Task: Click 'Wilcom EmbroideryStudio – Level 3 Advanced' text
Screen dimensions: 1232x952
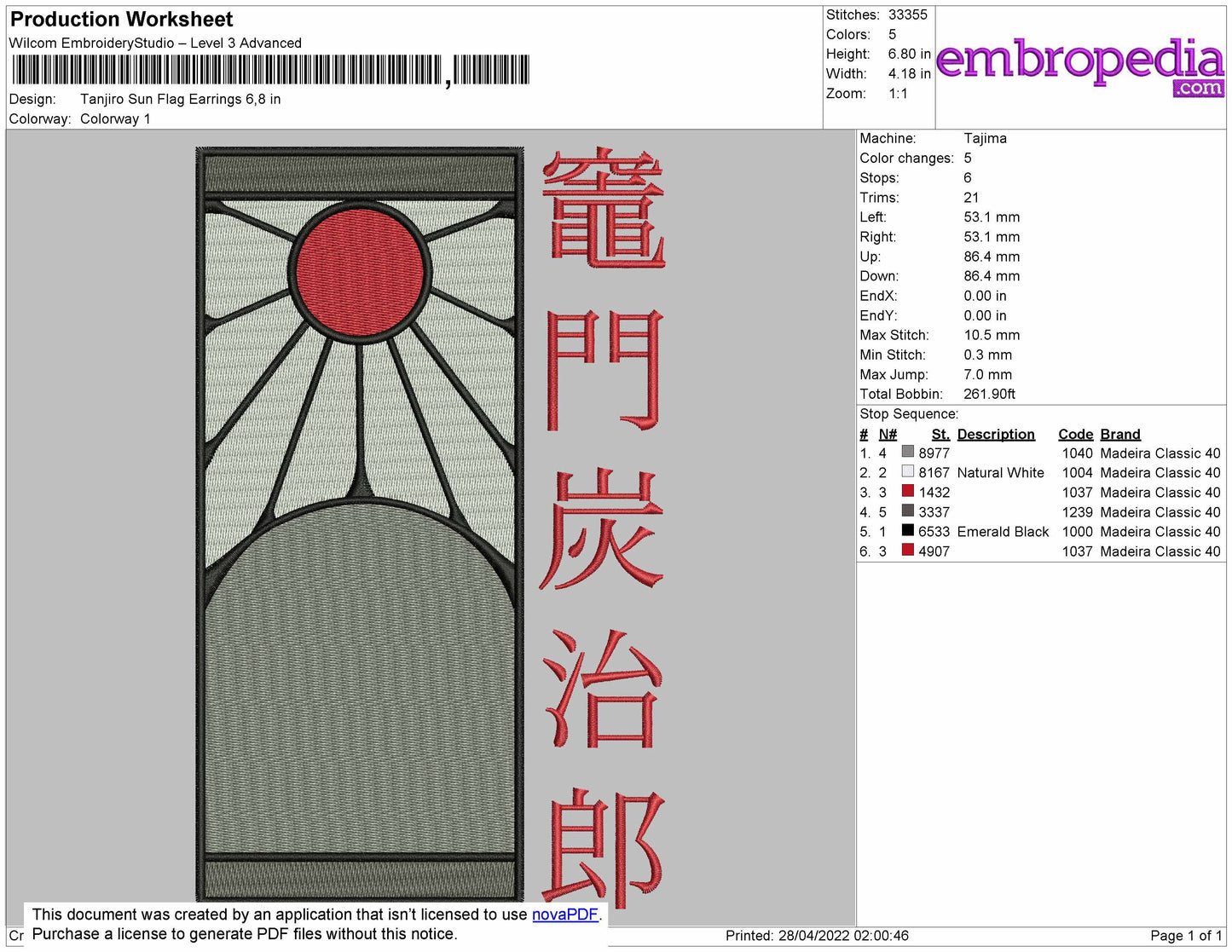Action: (155, 43)
